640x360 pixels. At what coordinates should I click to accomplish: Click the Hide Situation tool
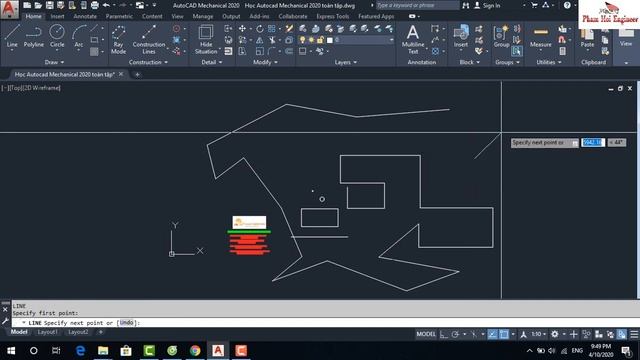coord(206,40)
